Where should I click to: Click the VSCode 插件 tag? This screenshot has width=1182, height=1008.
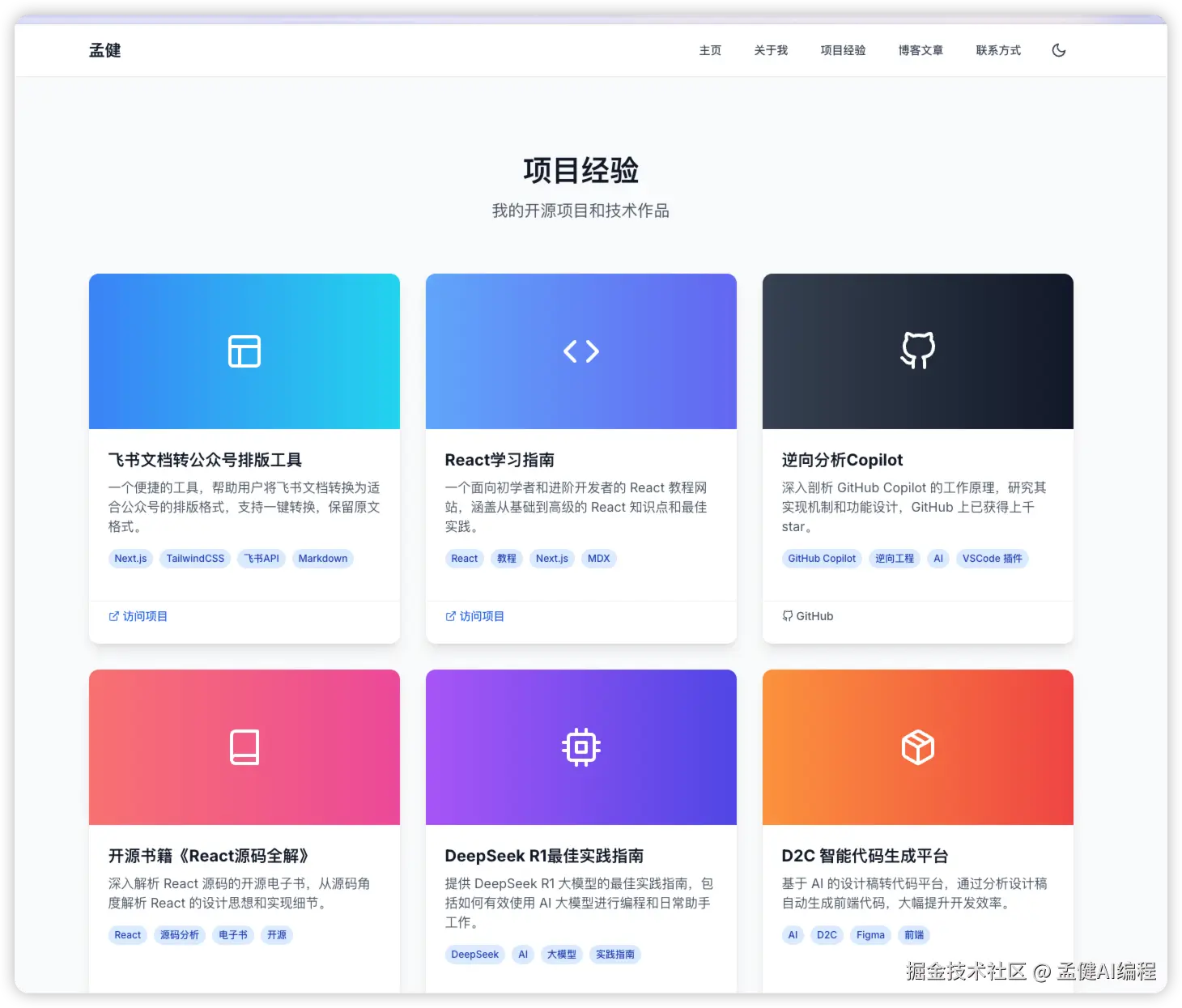click(993, 559)
